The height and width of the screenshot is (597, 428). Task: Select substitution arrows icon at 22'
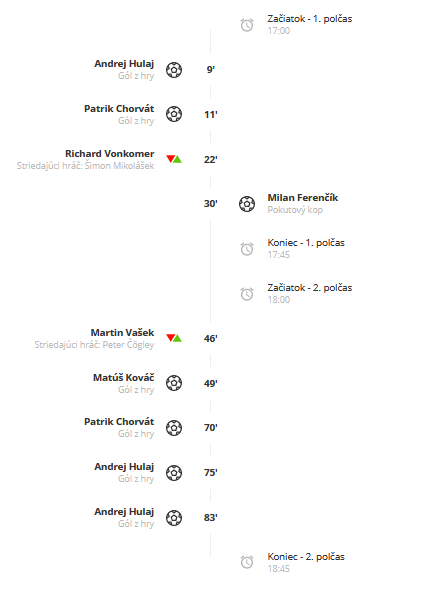[x=174, y=159]
